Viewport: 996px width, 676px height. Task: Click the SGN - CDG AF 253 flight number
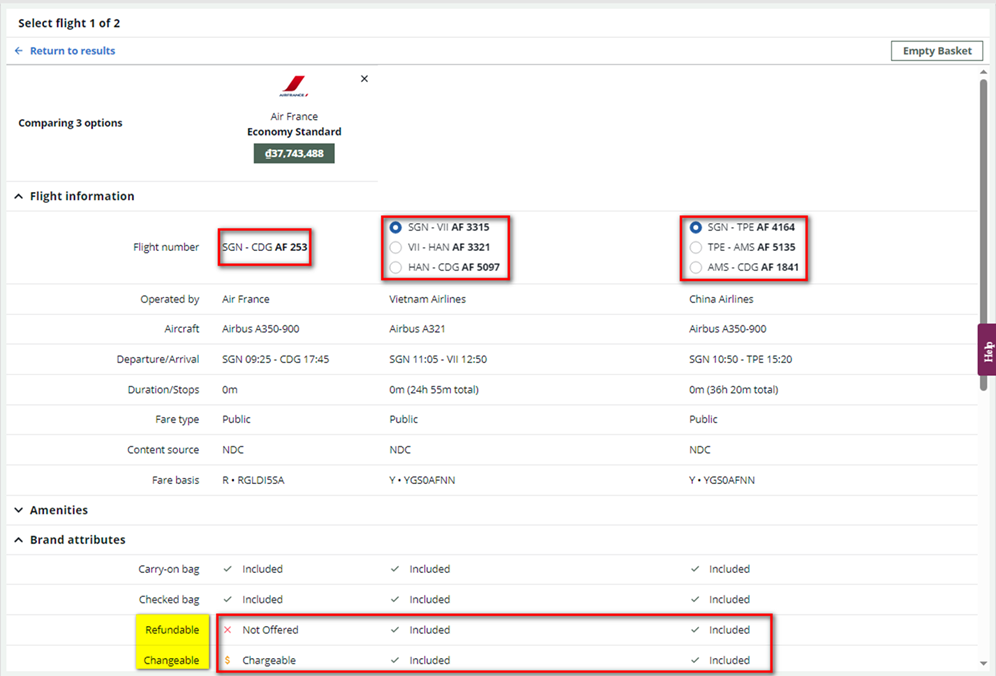pos(264,247)
